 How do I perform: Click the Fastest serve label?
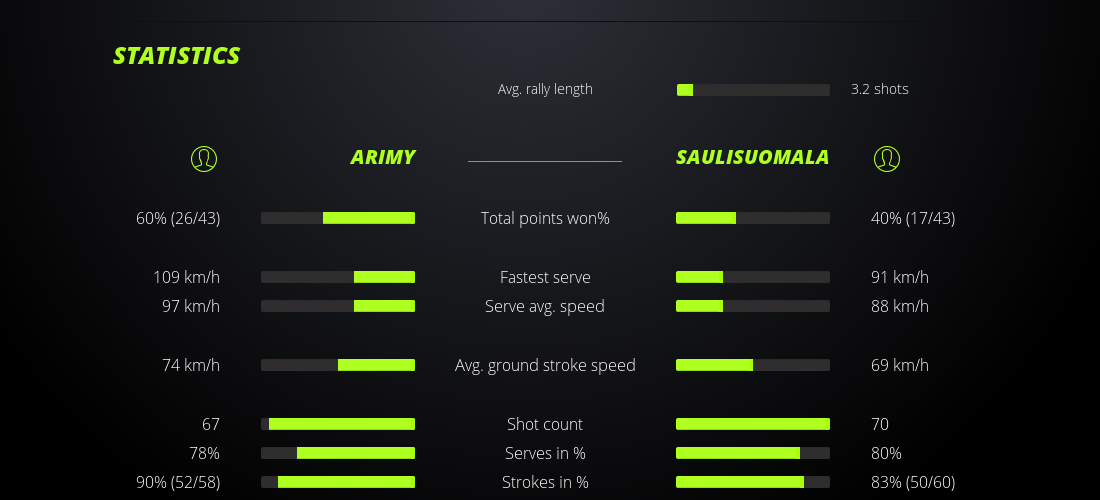coord(545,277)
